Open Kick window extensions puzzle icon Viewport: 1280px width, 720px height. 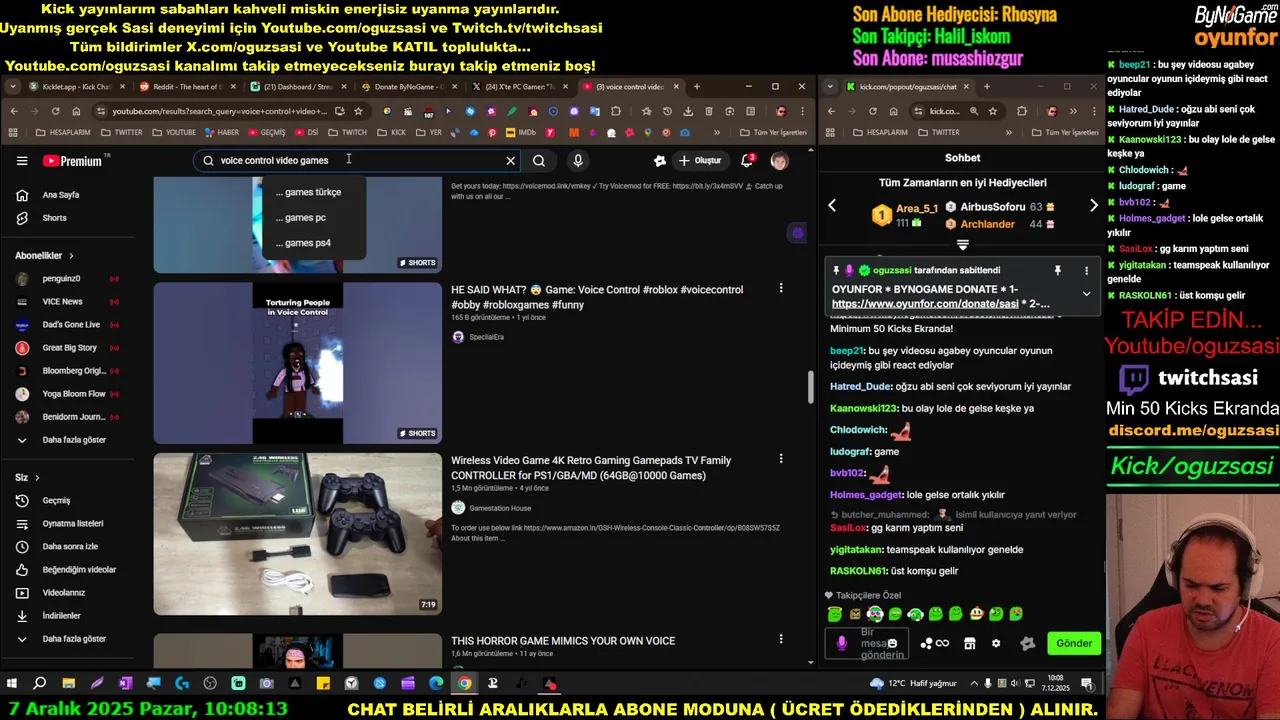click(x=1022, y=111)
